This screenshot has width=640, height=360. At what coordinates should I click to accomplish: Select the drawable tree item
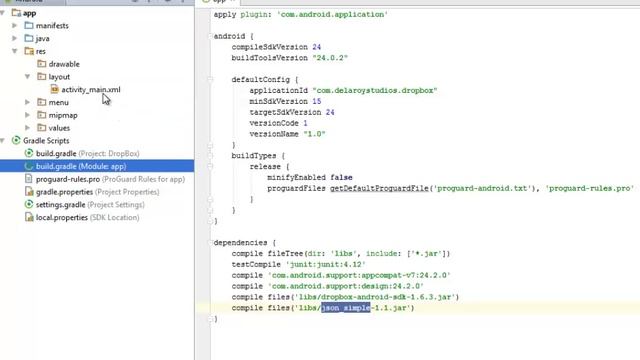coord(64,64)
